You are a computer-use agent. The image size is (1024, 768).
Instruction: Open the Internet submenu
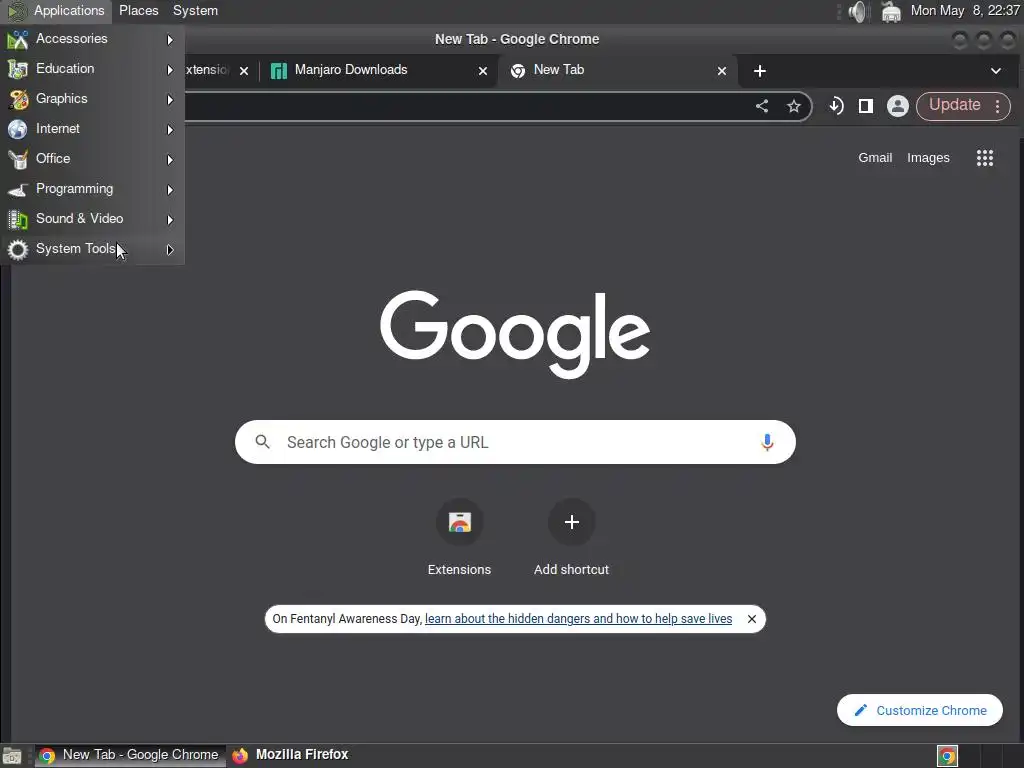tap(92, 129)
